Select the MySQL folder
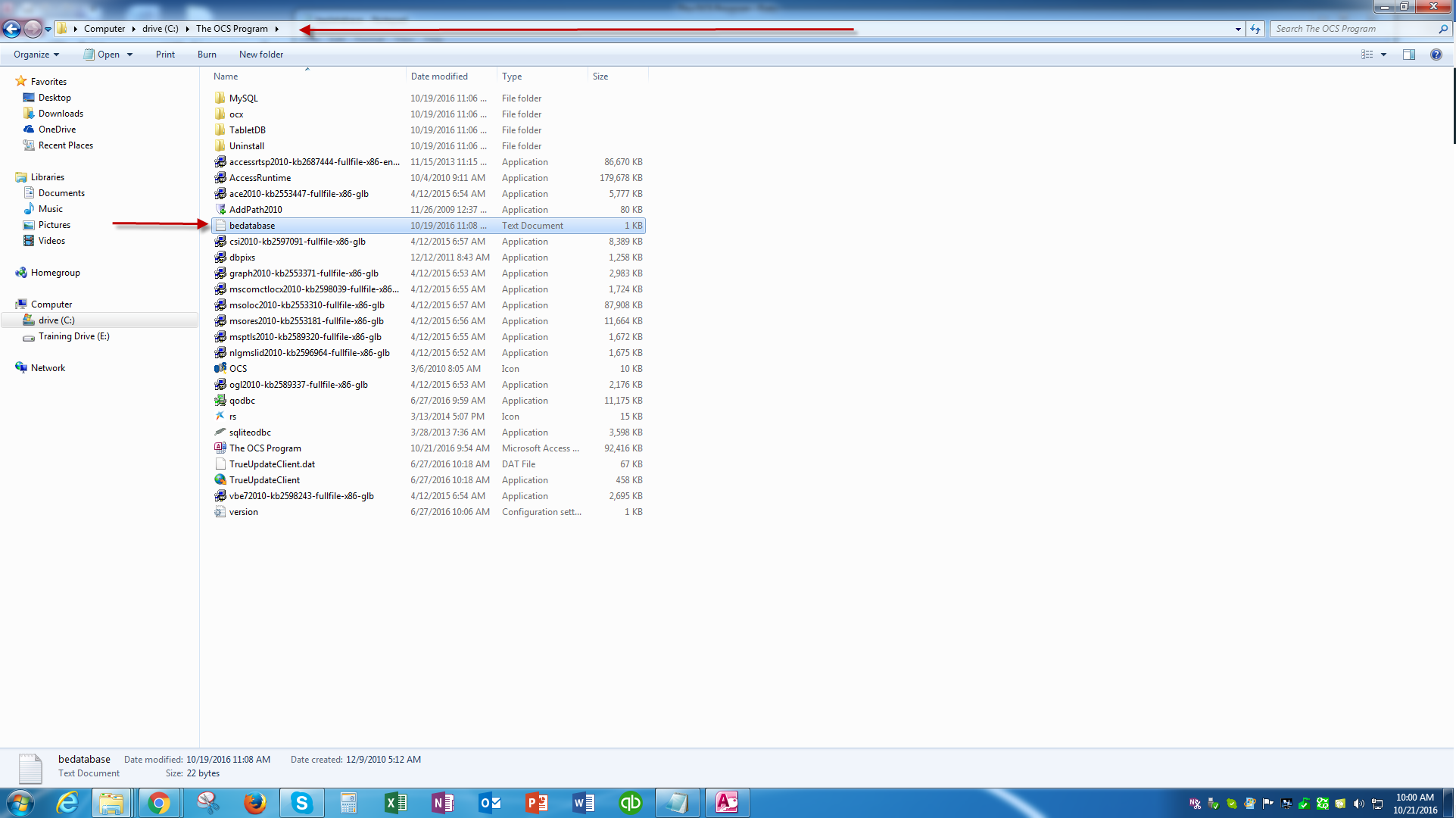1456x818 pixels. (x=243, y=98)
